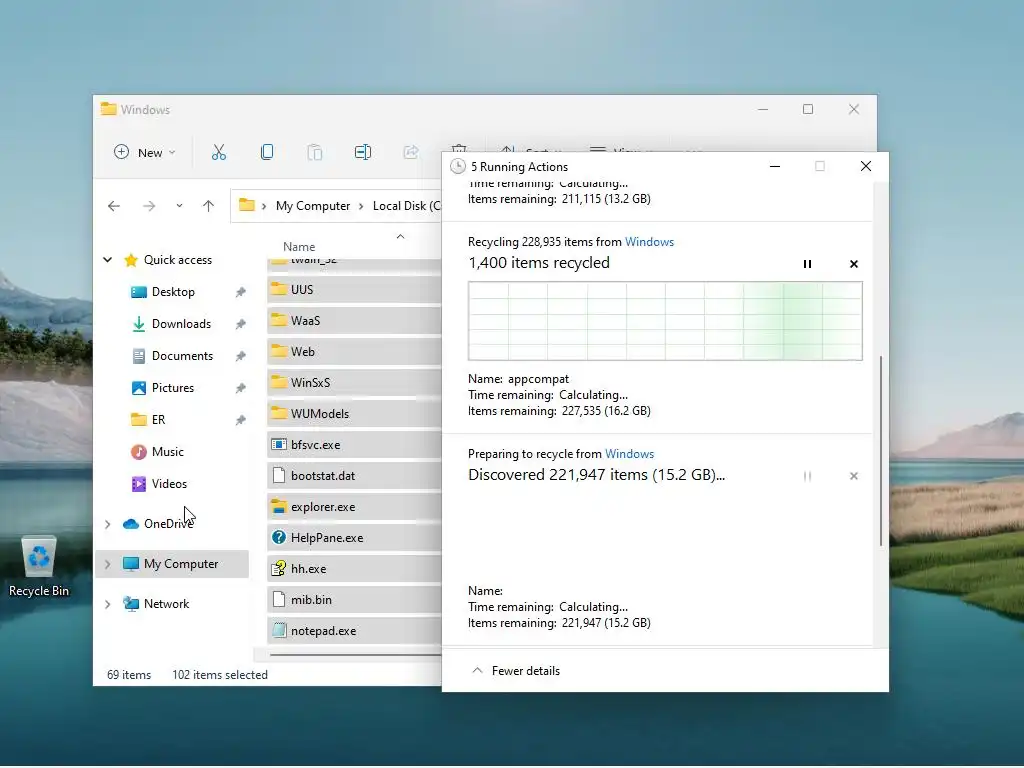This screenshot has width=1024, height=768.
Task: Cancel the 1,400 items recycled action
Action: coord(854,264)
